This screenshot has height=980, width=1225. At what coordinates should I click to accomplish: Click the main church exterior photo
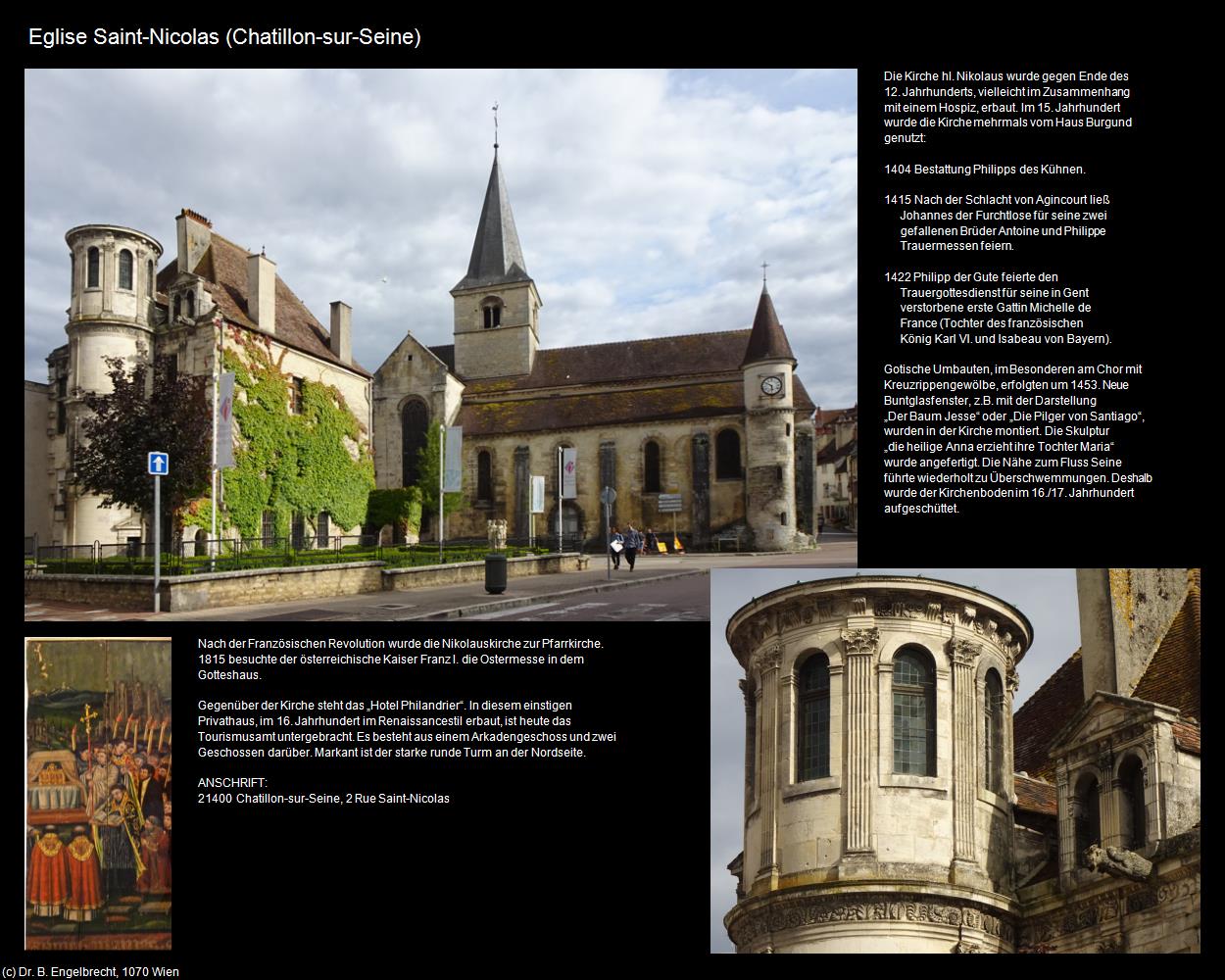click(x=441, y=344)
